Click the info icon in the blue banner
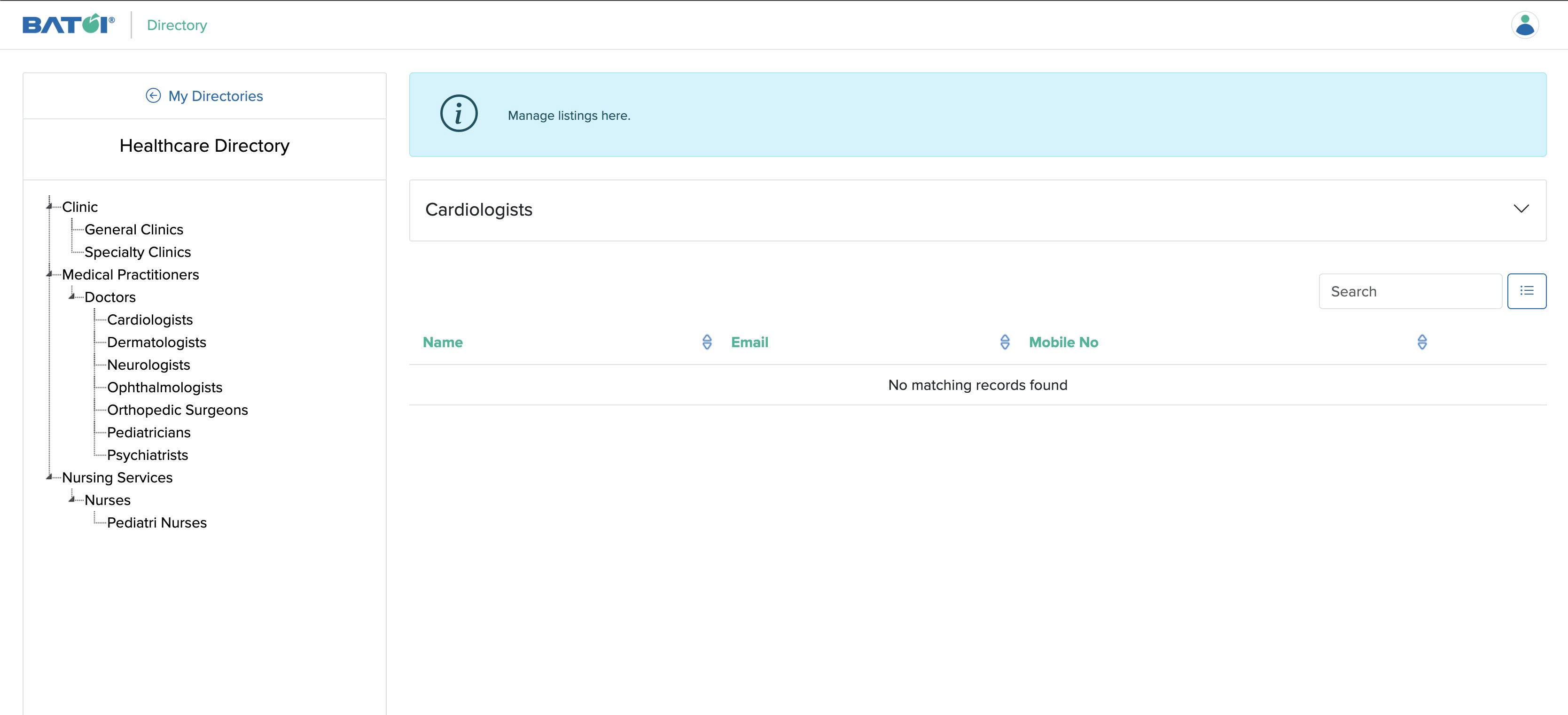1568x715 pixels. tap(459, 113)
